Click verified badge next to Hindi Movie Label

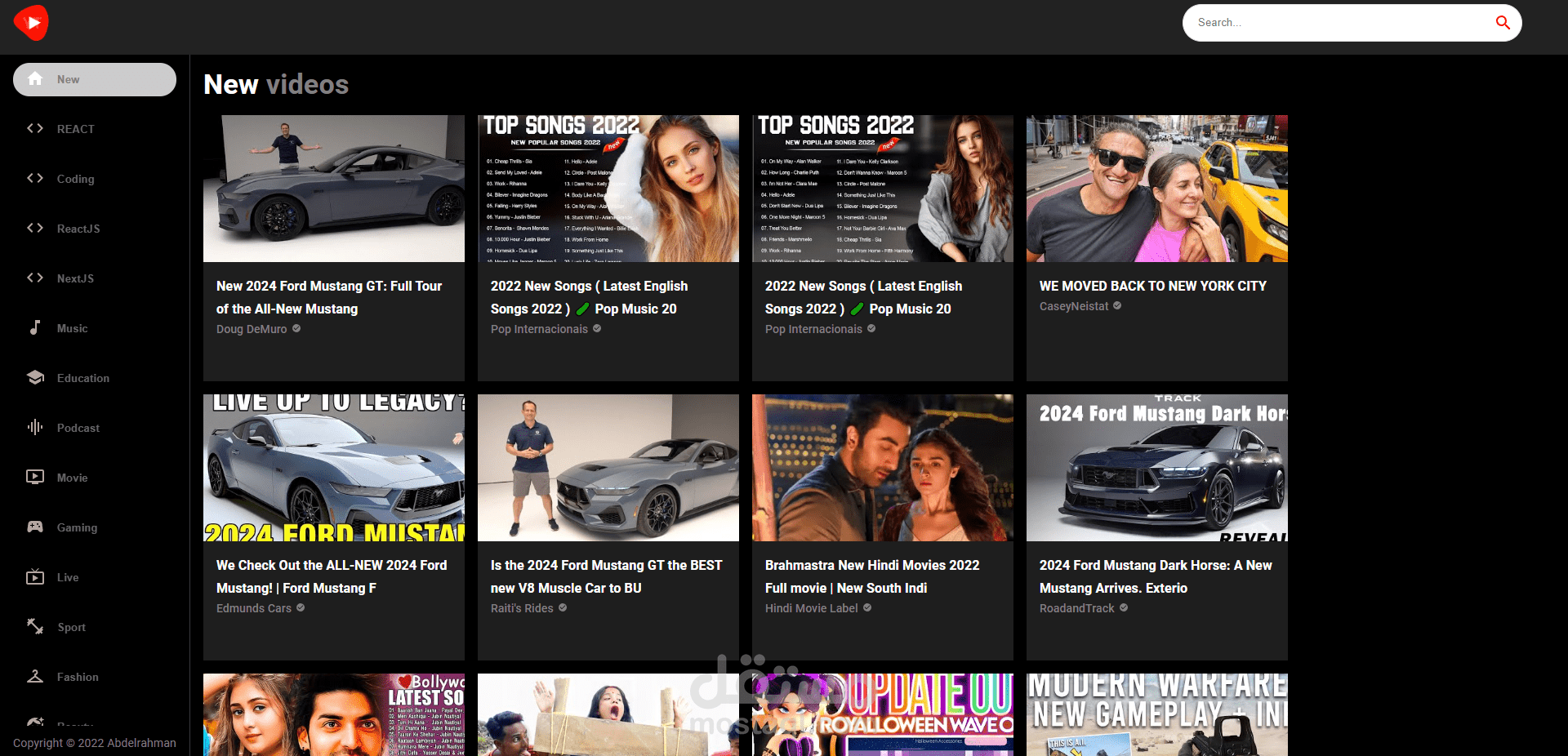coord(867,607)
